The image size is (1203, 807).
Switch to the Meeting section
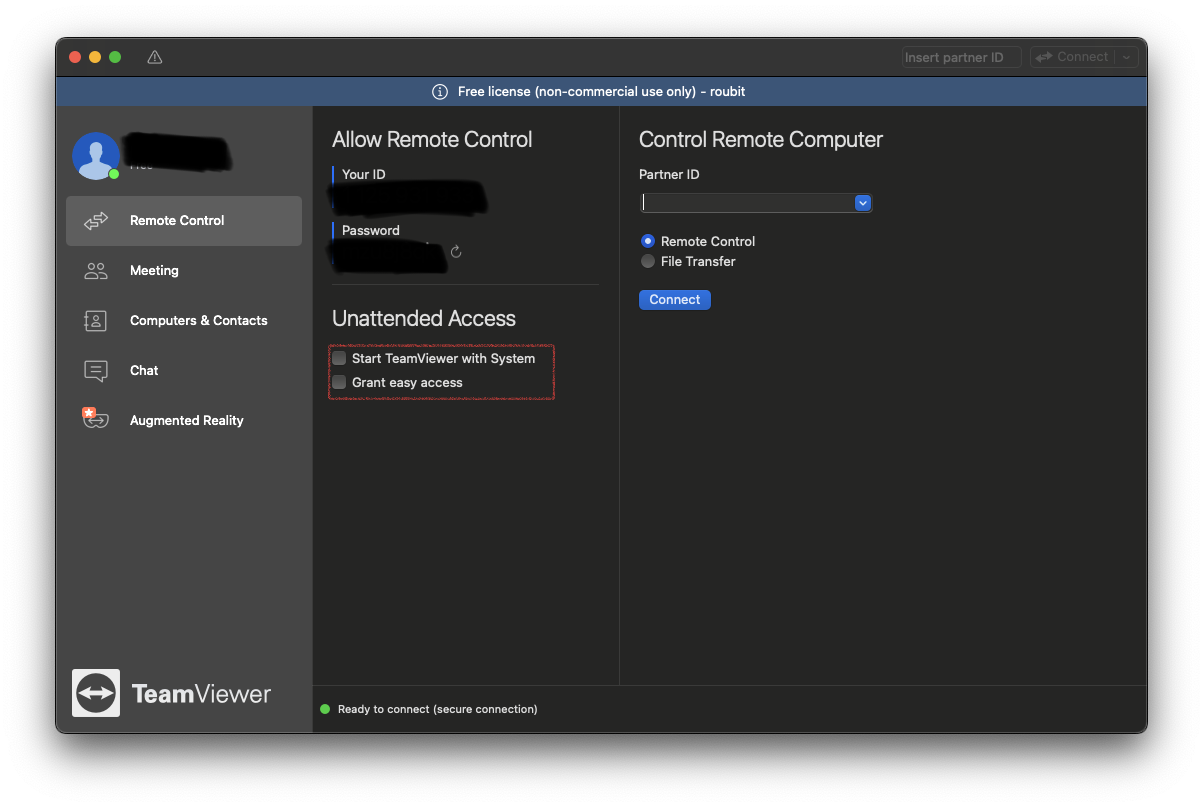pyautogui.click(x=184, y=271)
